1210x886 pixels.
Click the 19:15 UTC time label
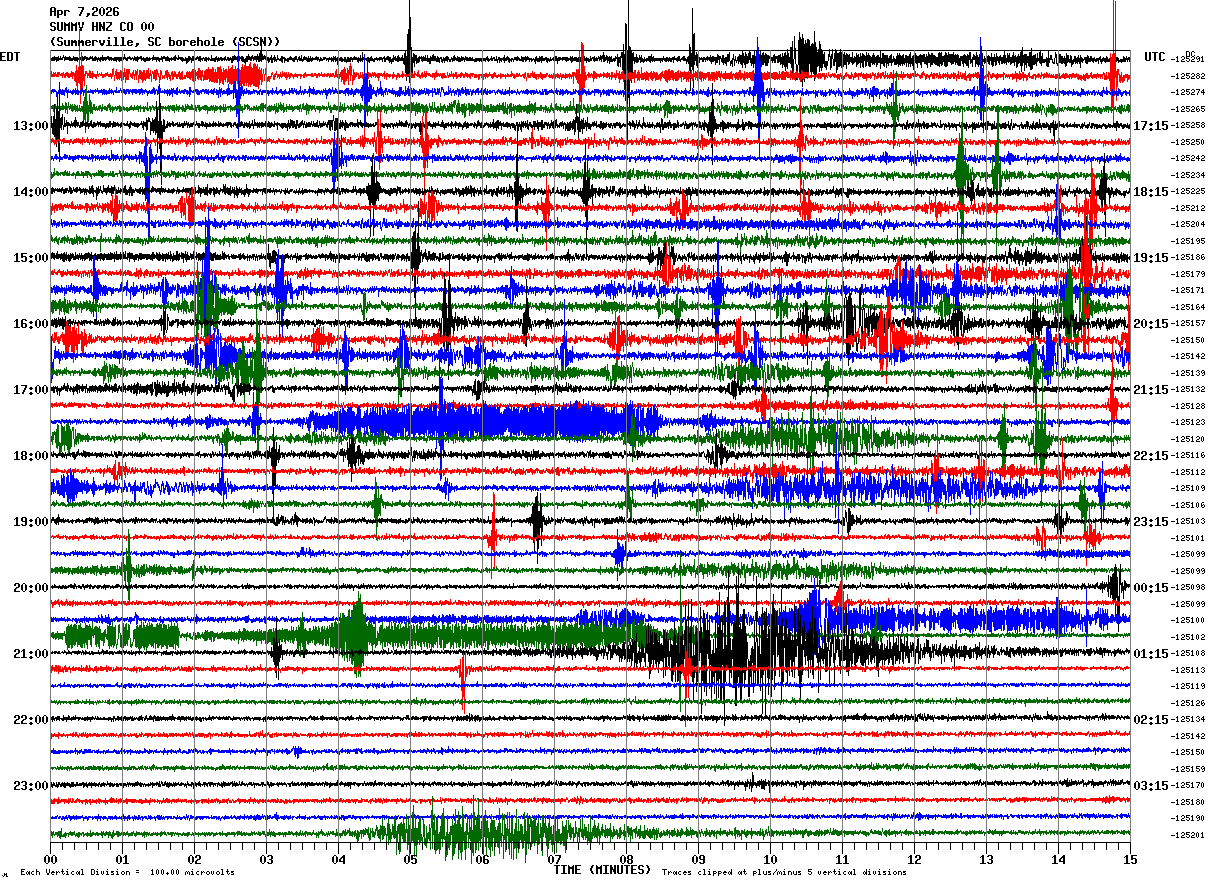1150,258
